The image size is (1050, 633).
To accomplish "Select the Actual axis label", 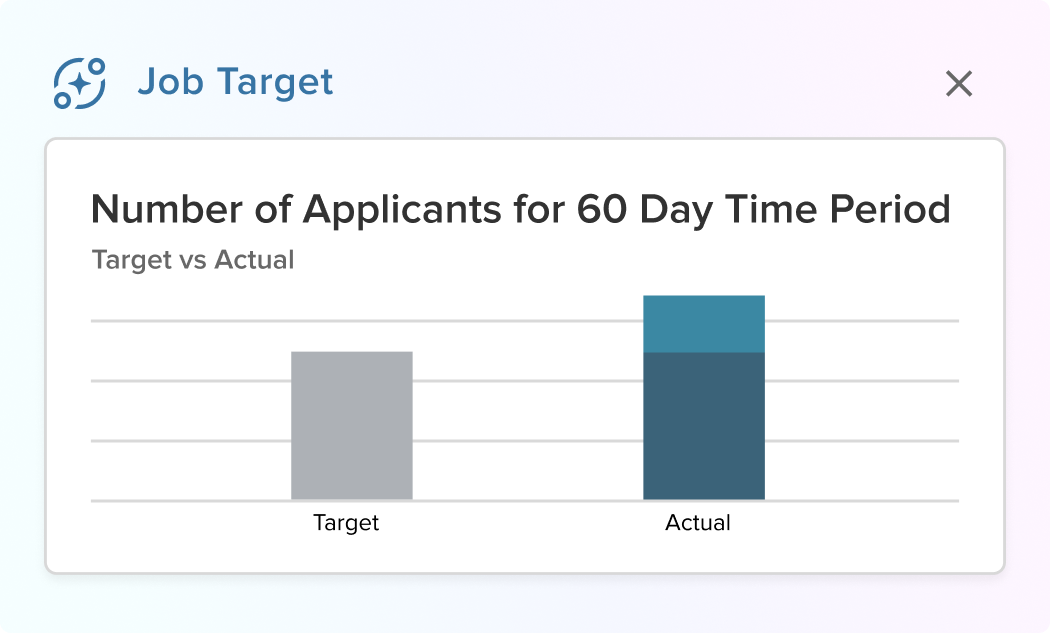I will tap(699, 522).
